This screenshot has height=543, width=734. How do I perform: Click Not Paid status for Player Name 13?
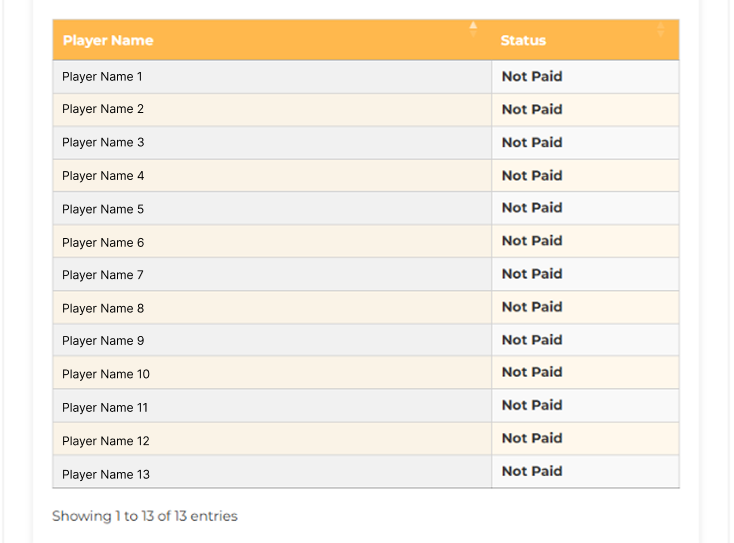click(532, 471)
